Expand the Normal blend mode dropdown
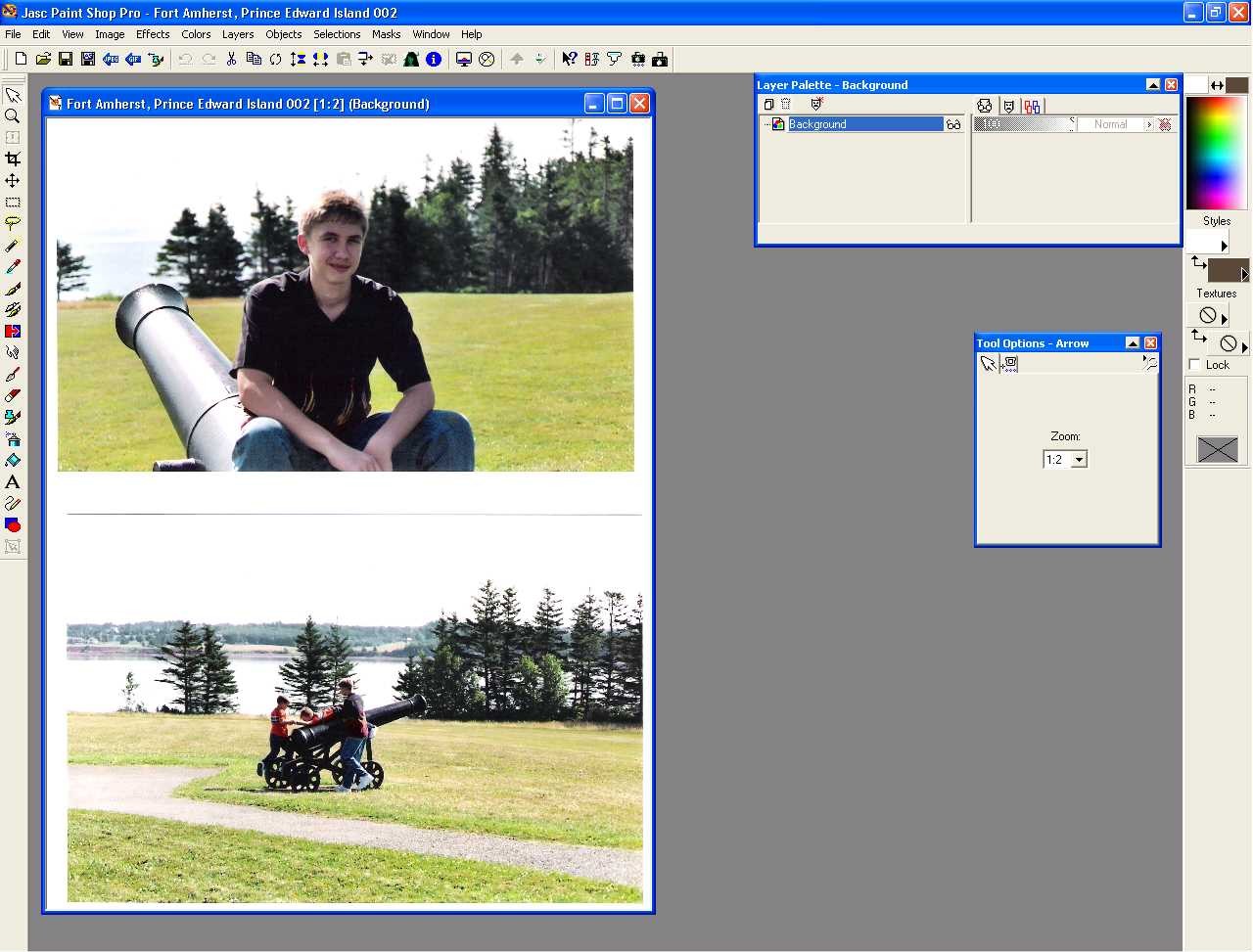Screen dimensions: 1253x952 (1148, 125)
